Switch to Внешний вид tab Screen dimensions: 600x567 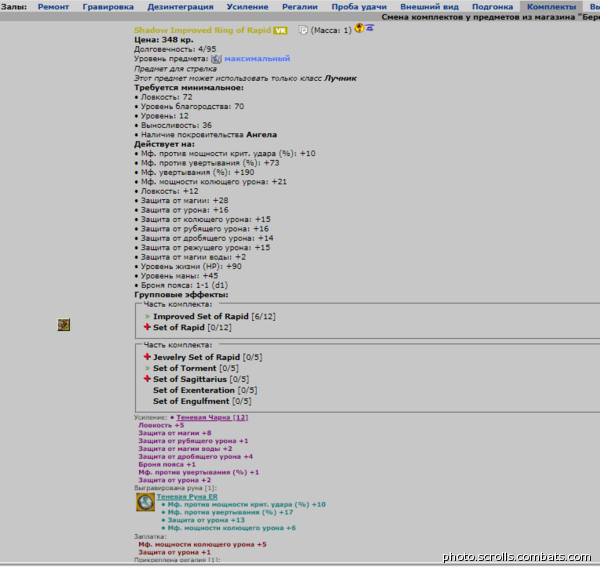[x=429, y=7]
